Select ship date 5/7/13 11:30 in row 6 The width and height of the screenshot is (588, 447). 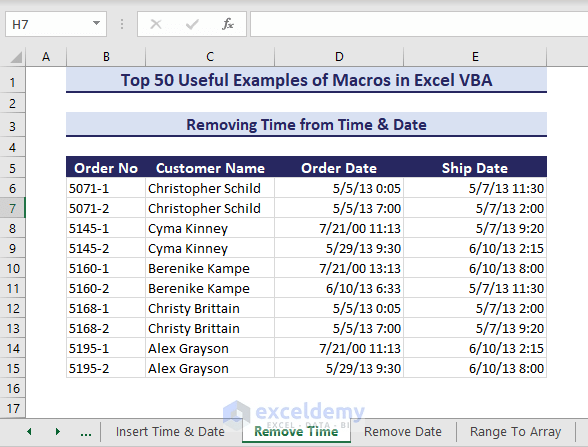(x=475, y=188)
